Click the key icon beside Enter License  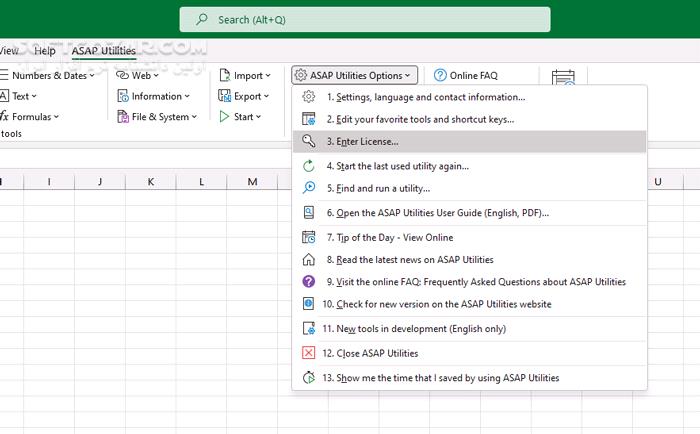pos(308,141)
